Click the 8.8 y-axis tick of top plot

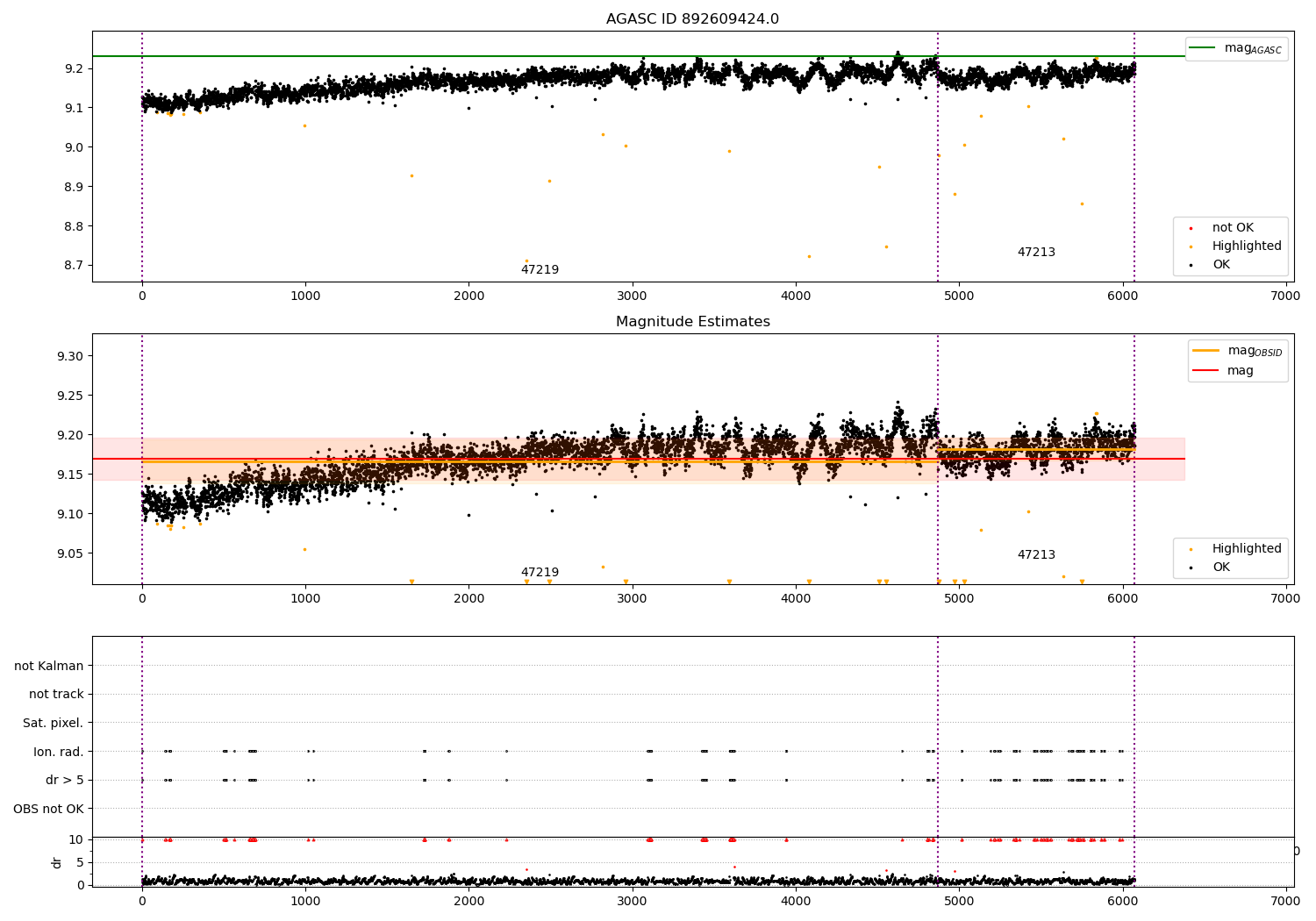tap(73, 226)
